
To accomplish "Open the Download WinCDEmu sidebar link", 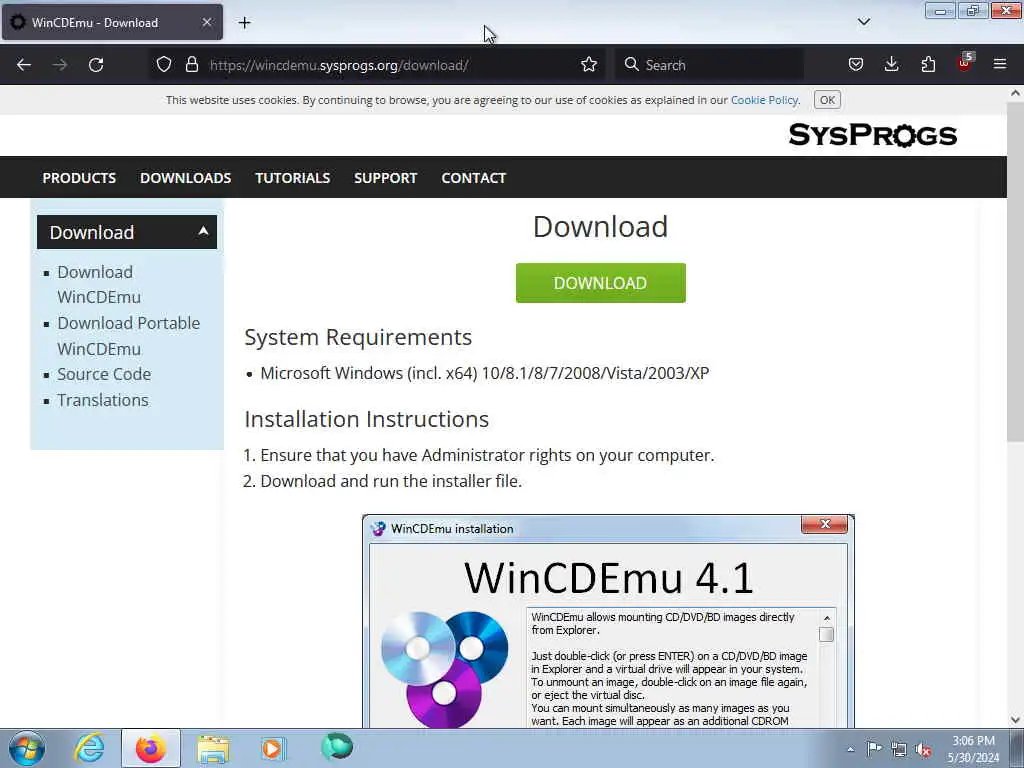I will click(99, 284).
